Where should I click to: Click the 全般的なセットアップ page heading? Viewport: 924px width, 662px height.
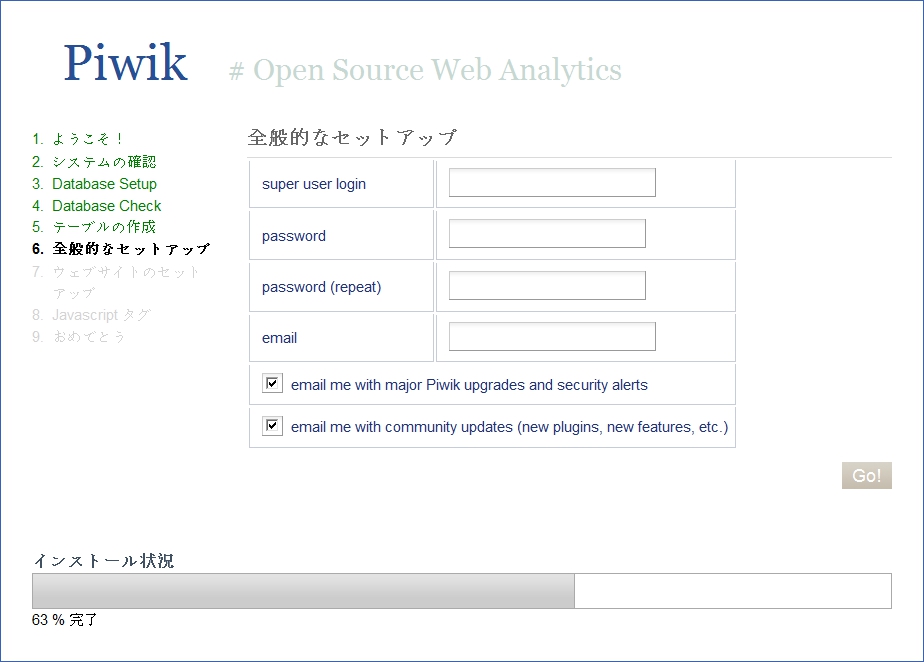coord(352,136)
